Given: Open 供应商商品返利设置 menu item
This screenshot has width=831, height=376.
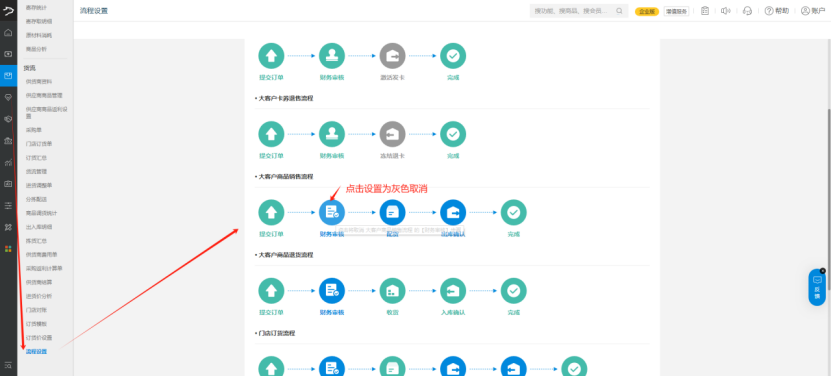Looking at the screenshot, I should 47,112.
